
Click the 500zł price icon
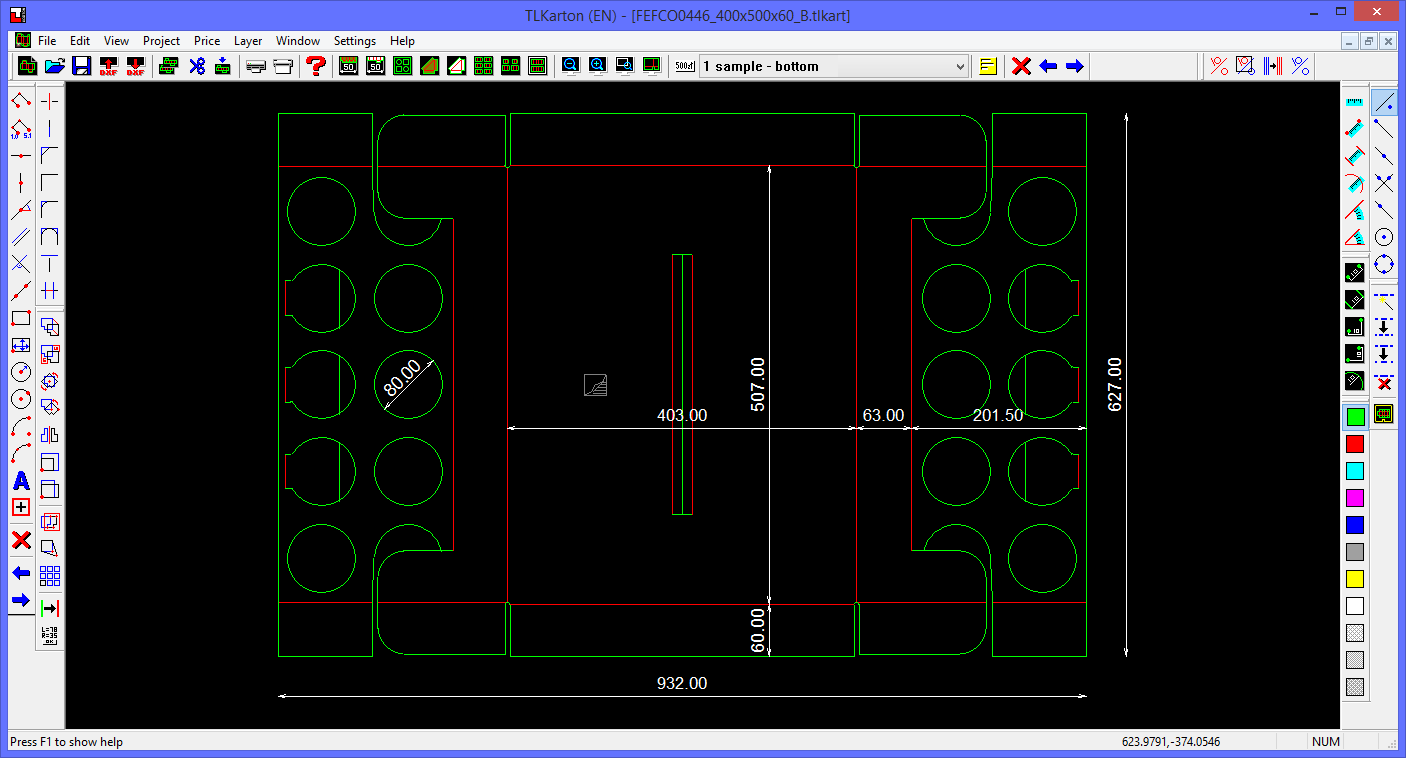(x=685, y=66)
